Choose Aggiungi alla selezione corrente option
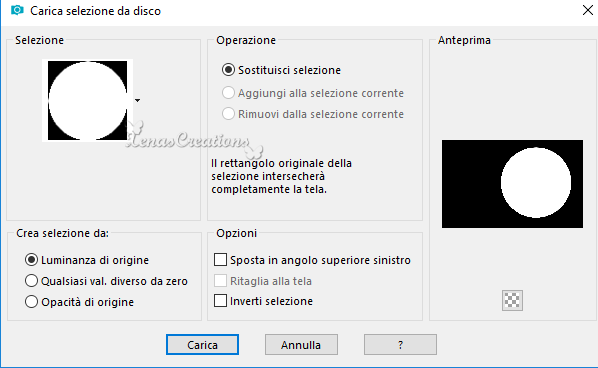This screenshot has height=368, width=598. 228,93
